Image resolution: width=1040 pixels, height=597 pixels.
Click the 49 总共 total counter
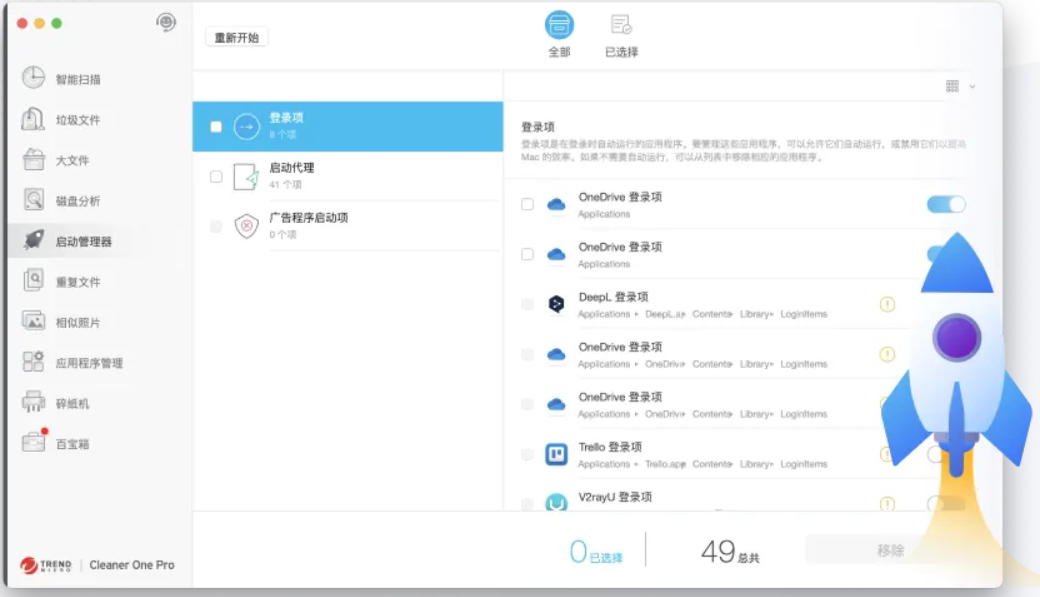click(730, 552)
